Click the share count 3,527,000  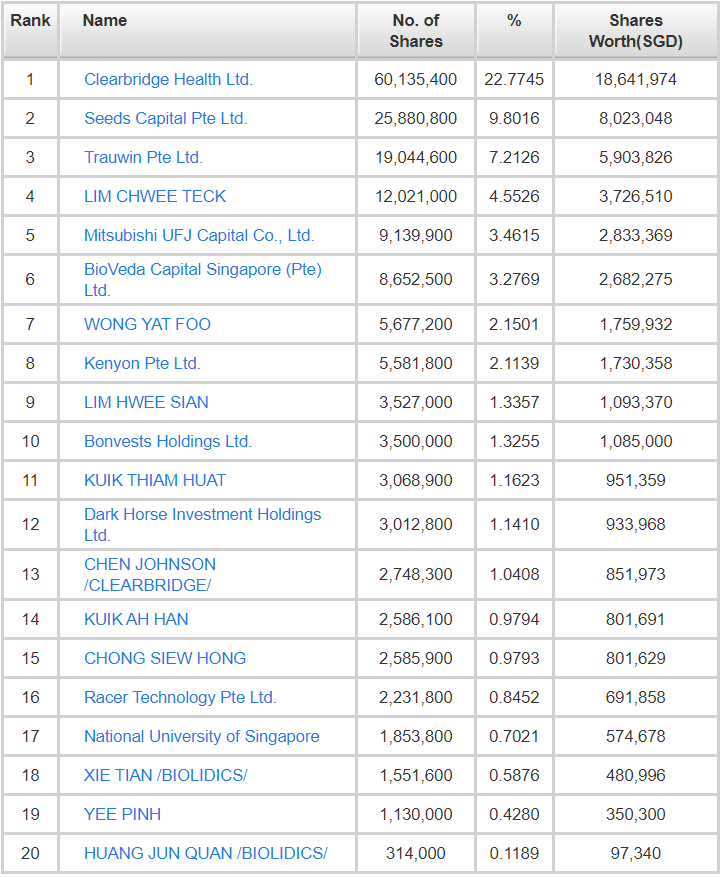tap(415, 403)
